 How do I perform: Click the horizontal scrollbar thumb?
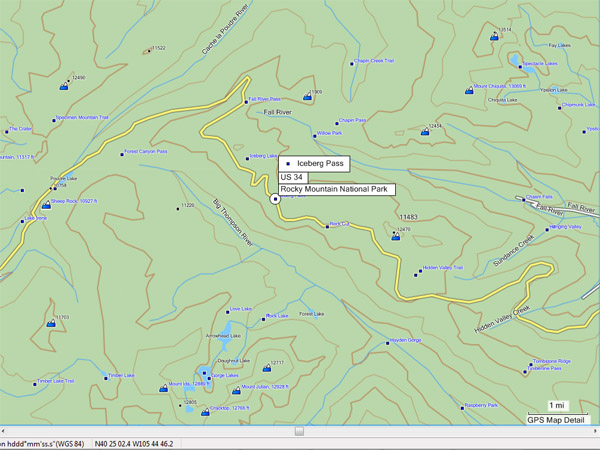299,431
